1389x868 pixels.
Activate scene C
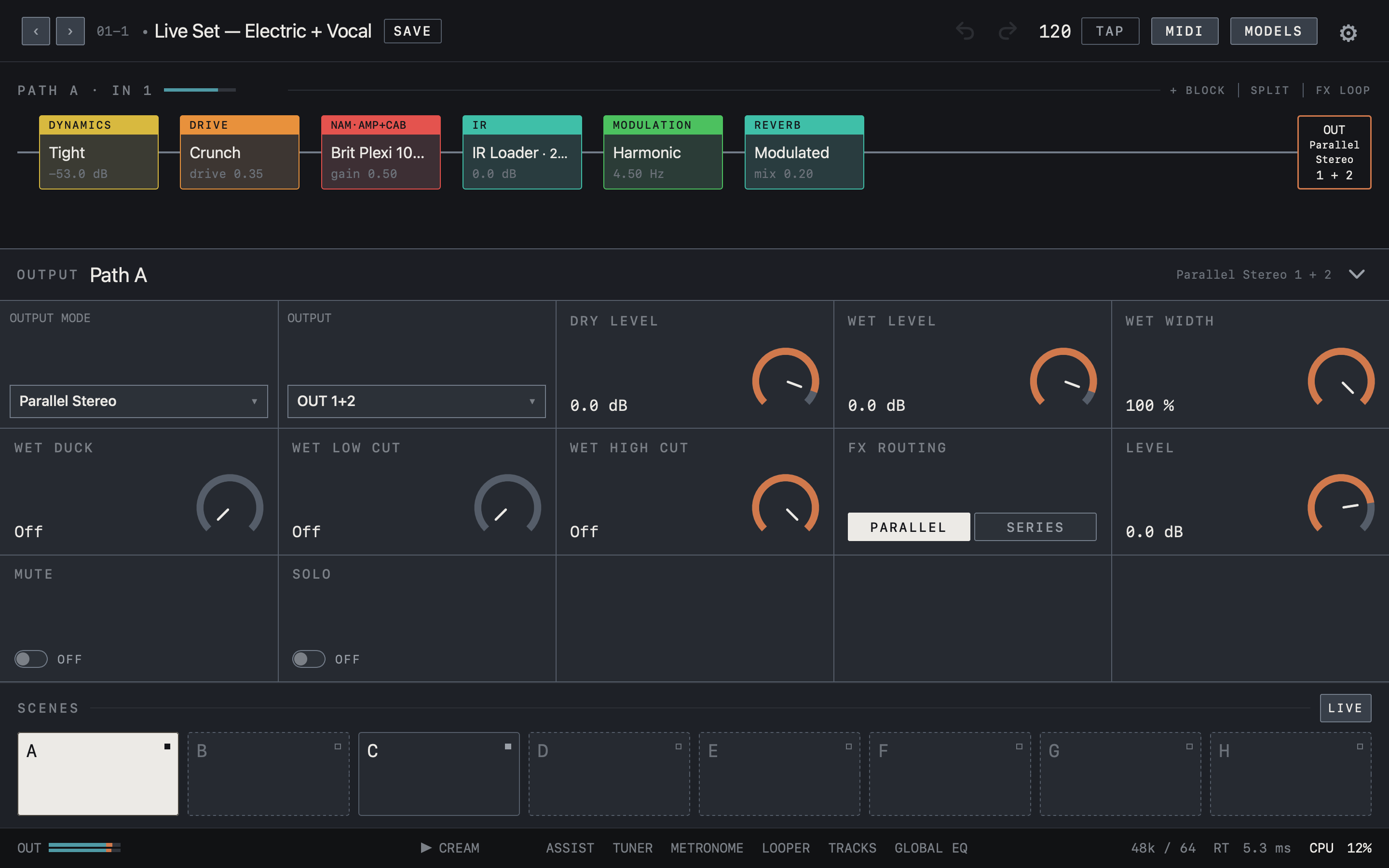point(439,774)
